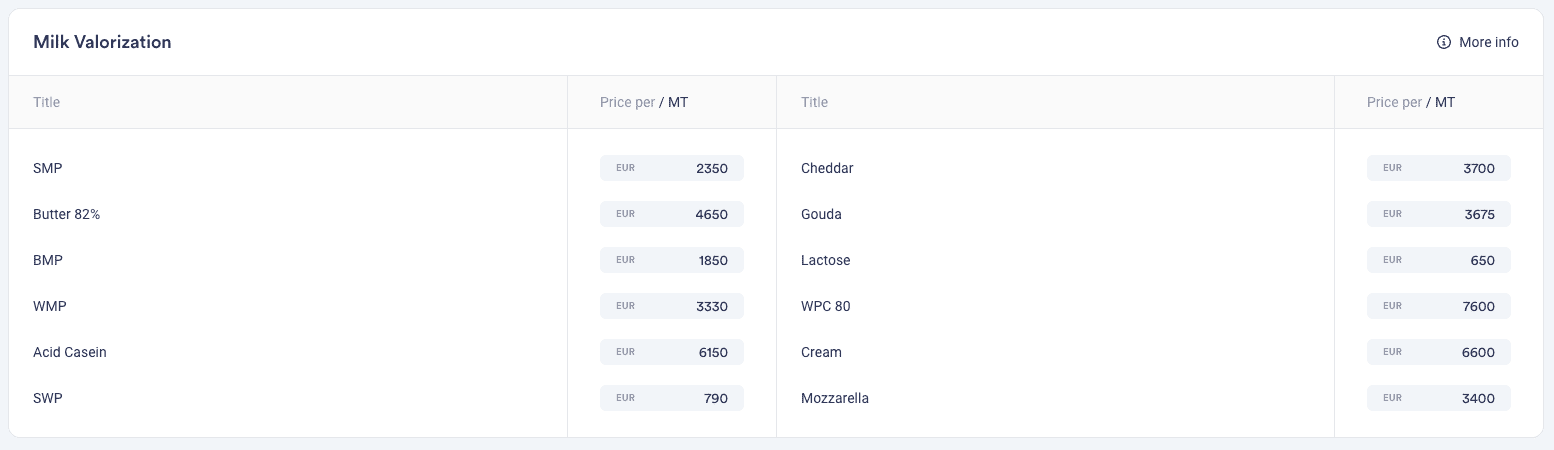Select the Acid Casein row label
The image size is (1554, 450).
point(70,352)
